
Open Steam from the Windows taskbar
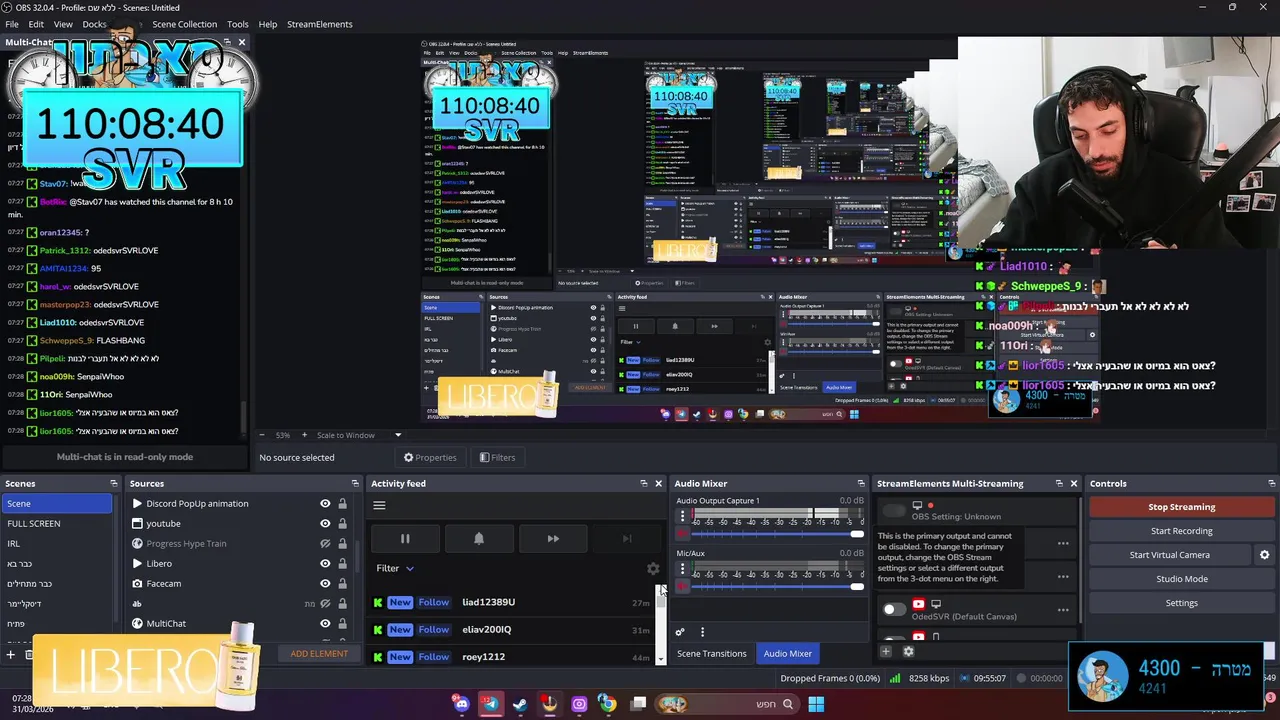[x=520, y=704]
